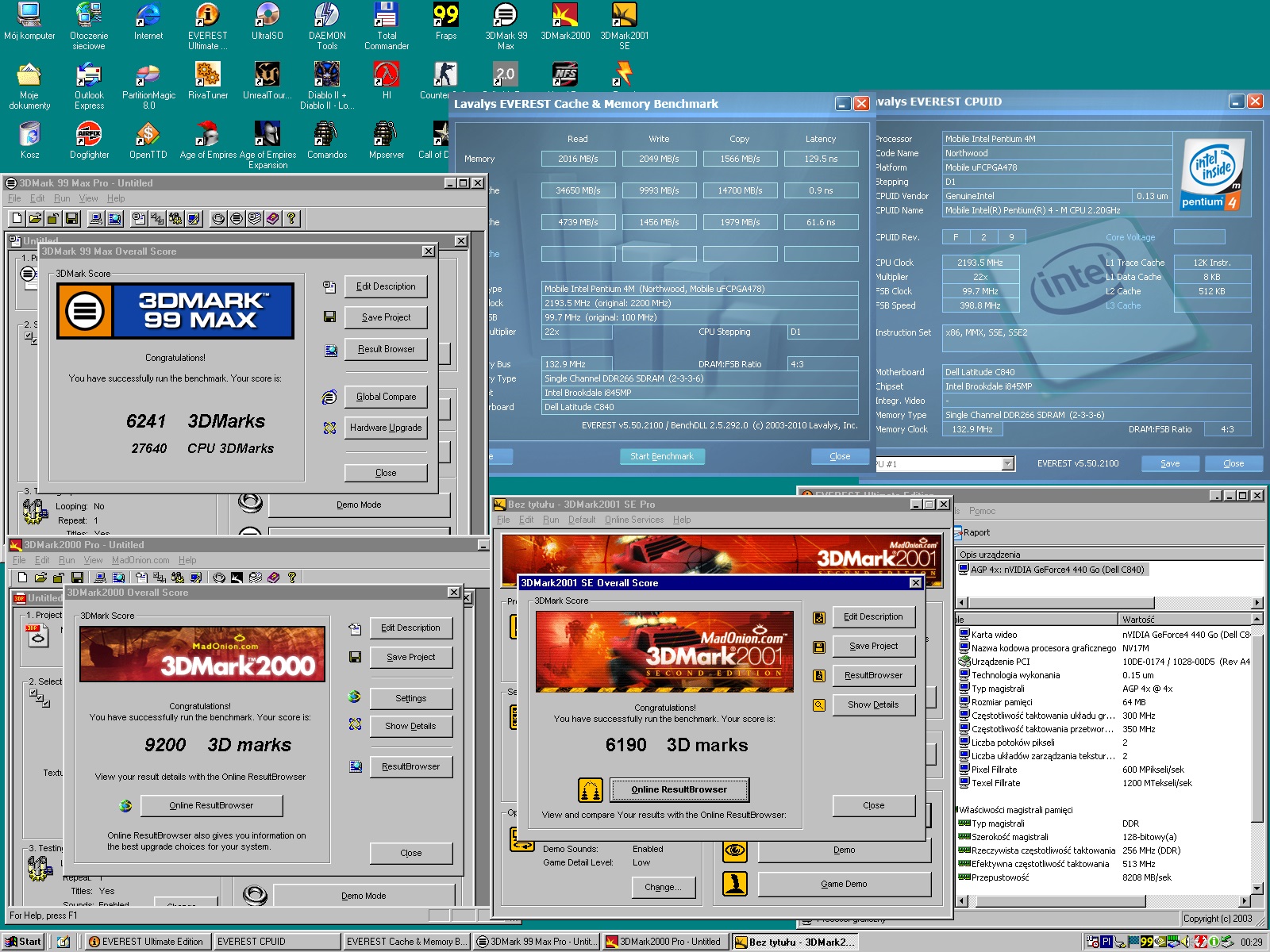Open Kosz recycle bin icon

29,140
